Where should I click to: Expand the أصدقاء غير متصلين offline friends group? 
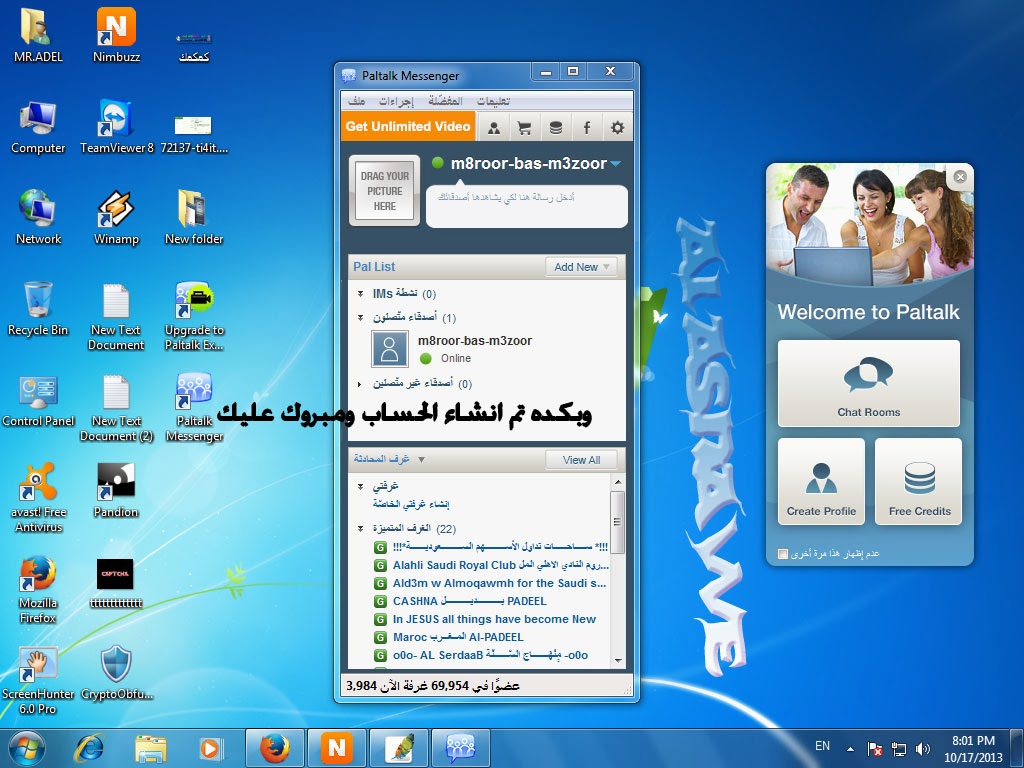pyautogui.click(x=360, y=384)
